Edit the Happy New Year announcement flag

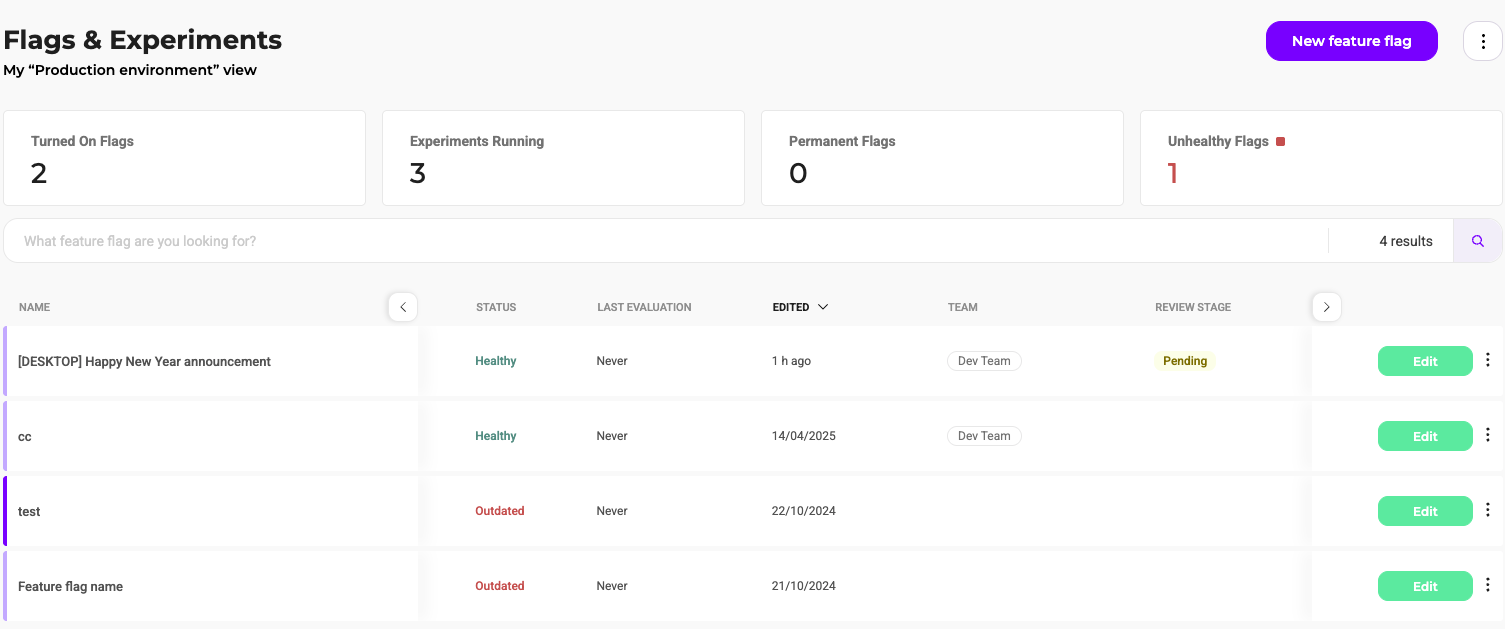(x=1424, y=361)
